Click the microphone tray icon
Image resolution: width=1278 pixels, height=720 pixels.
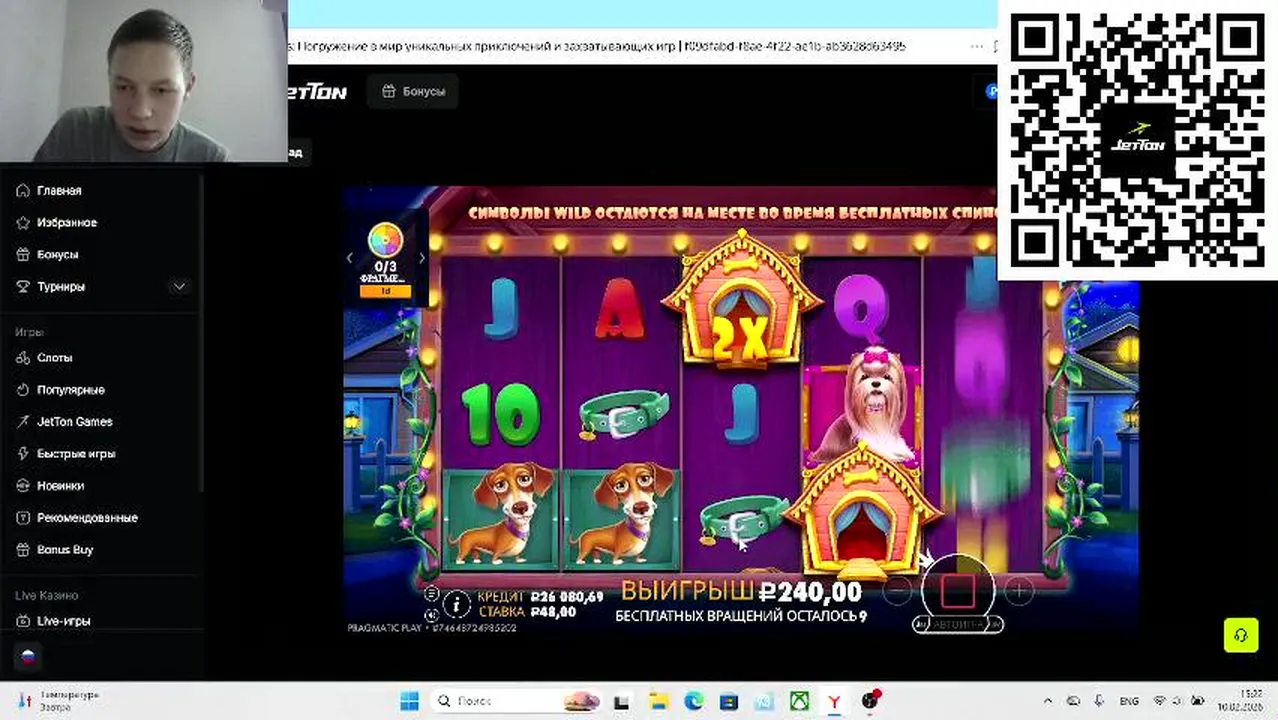[1099, 701]
